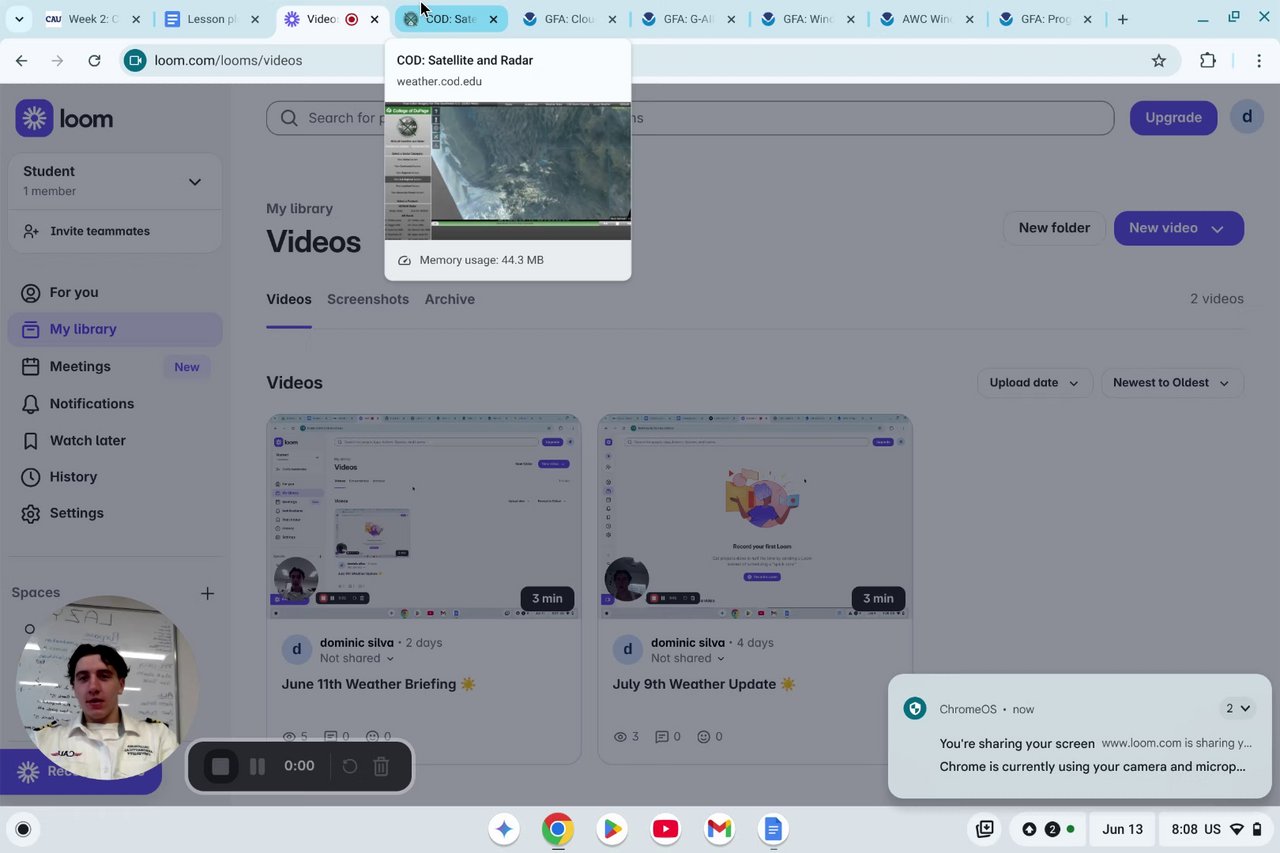
Task: Open Google Docs from the shelf
Action: (772, 829)
